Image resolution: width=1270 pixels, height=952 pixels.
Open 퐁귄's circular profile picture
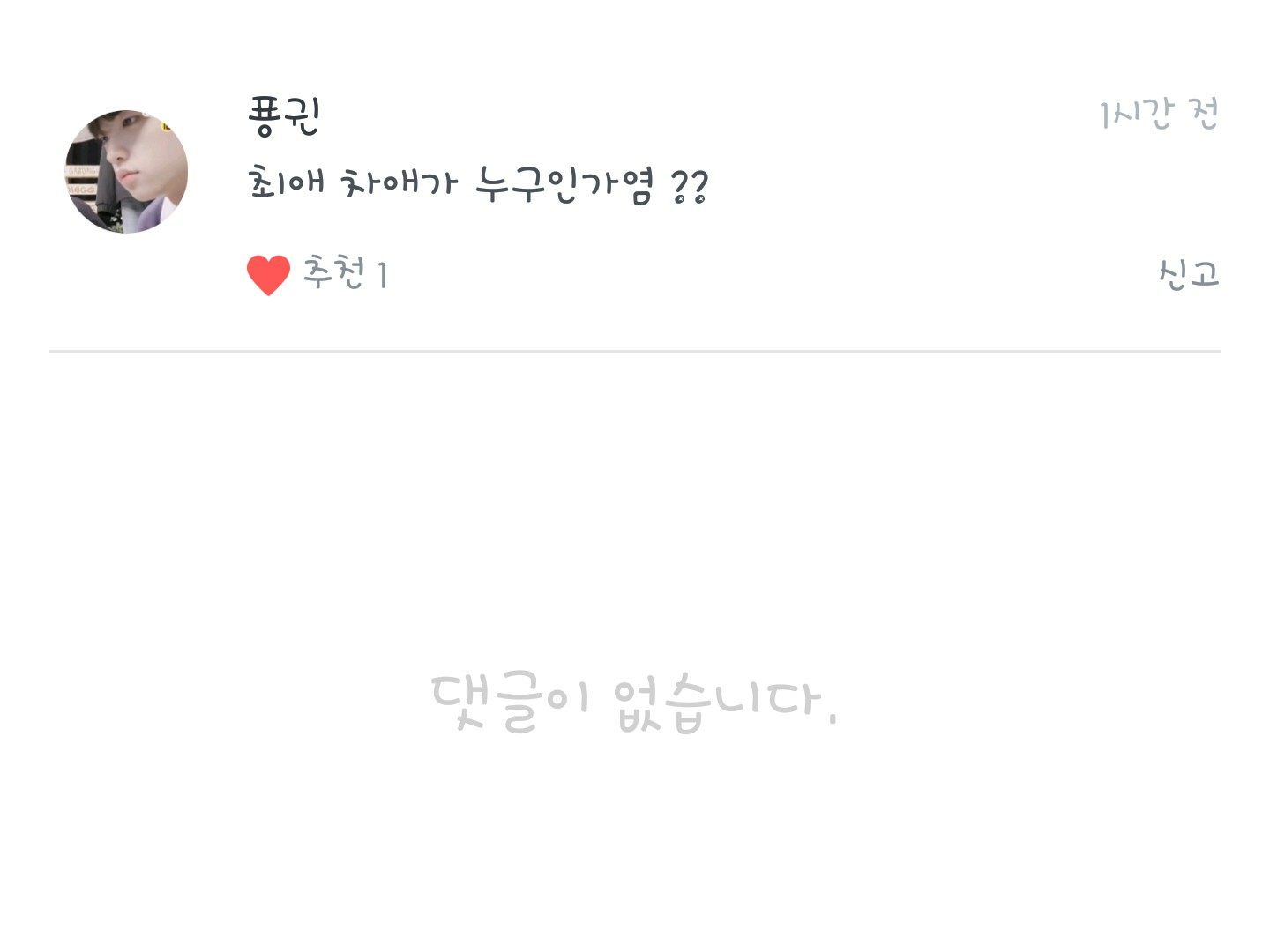pos(126,172)
